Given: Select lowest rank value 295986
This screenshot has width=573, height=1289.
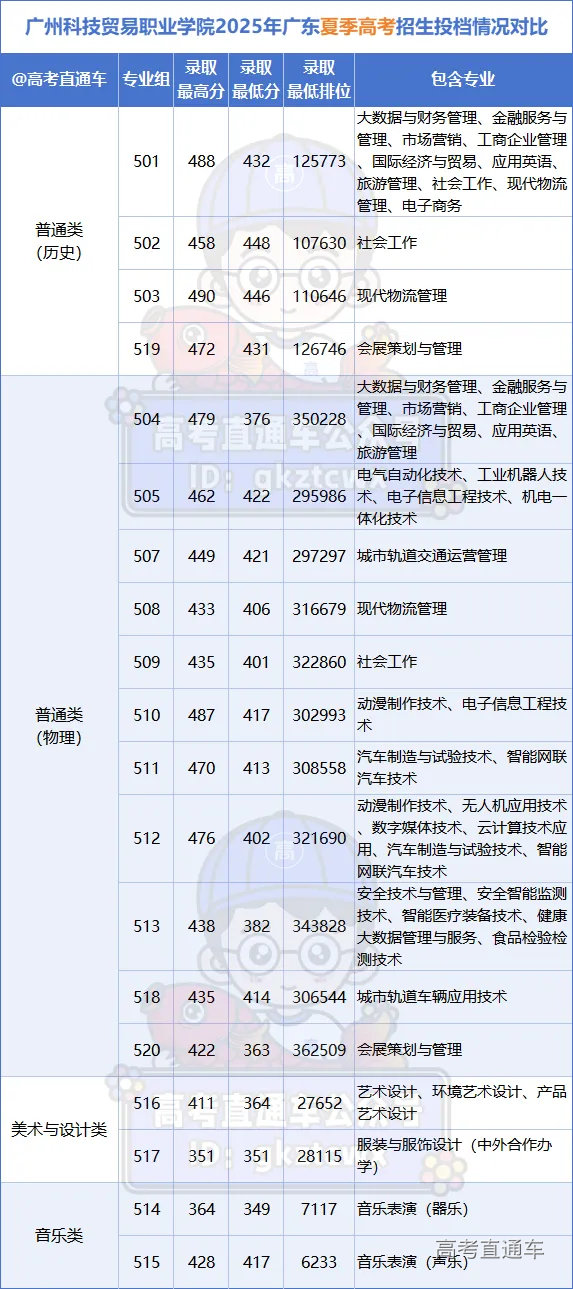Looking at the screenshot, I should [x=319, y=496].
